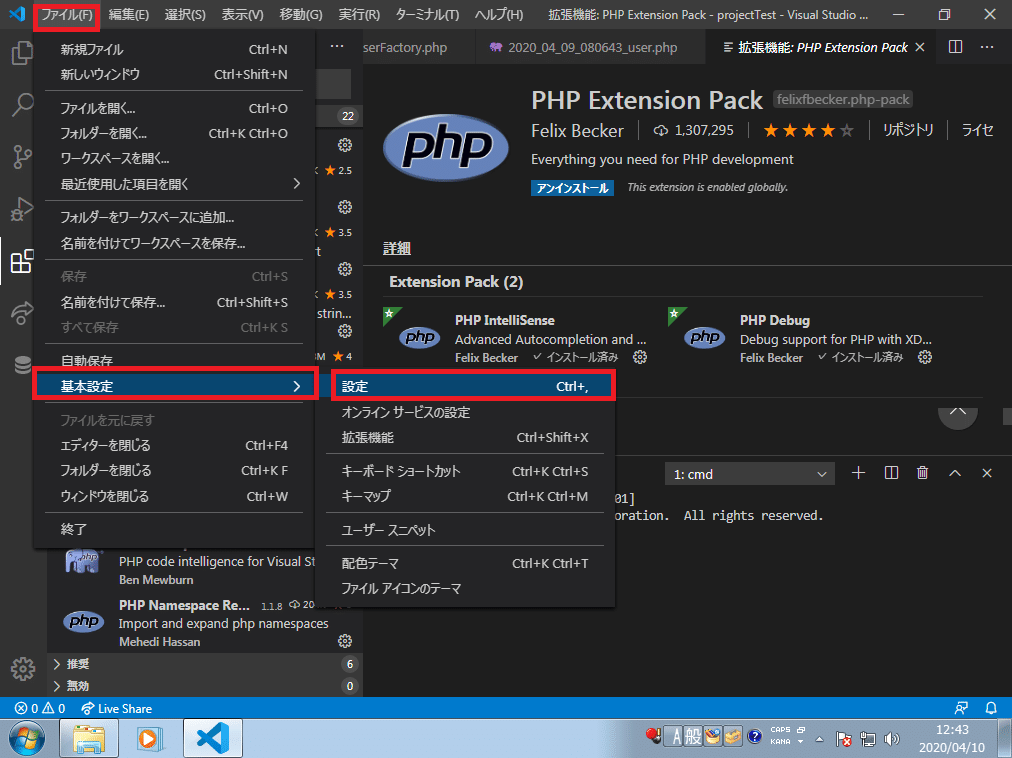Add a new terminal with plus icon

tap(858, 473)
